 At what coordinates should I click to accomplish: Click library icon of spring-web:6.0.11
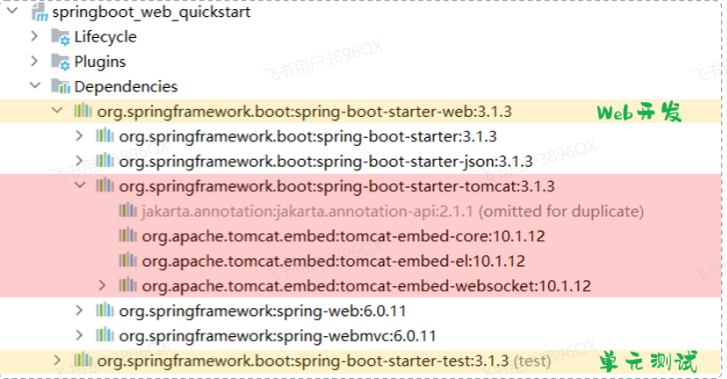(105, 310)
